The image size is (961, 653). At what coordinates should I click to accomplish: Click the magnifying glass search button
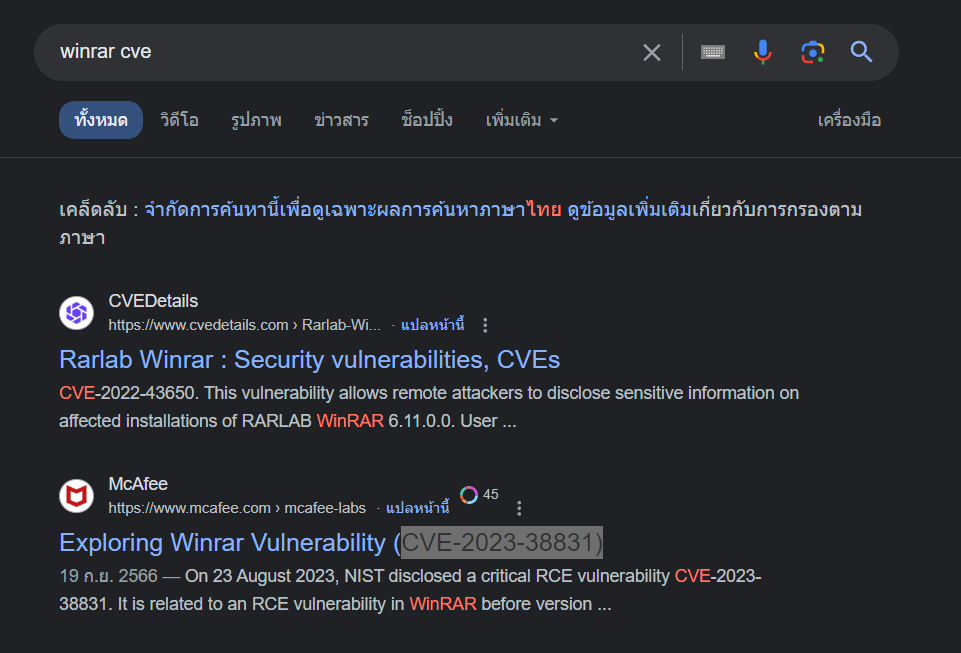[862, 52]
